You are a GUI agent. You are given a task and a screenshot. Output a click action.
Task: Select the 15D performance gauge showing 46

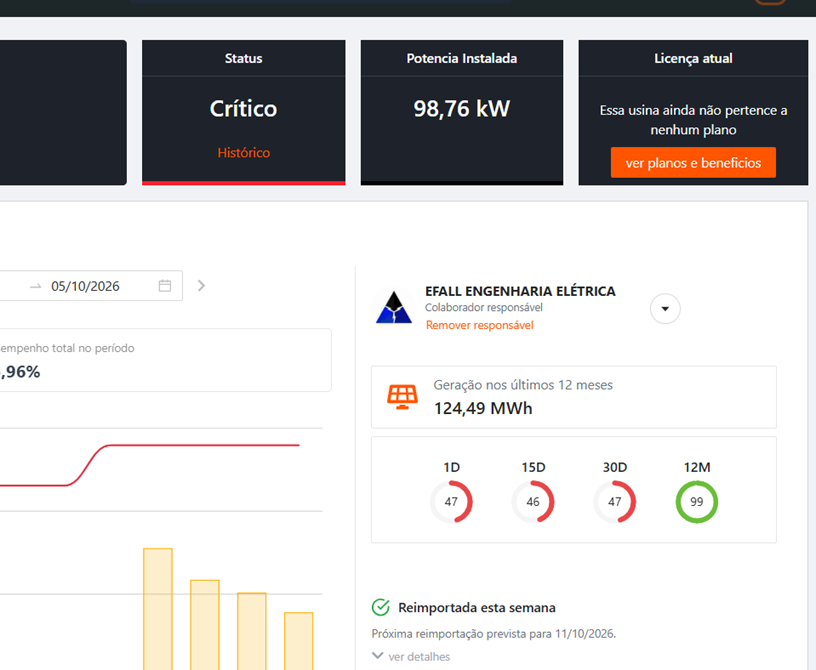(x=532, y=501)
